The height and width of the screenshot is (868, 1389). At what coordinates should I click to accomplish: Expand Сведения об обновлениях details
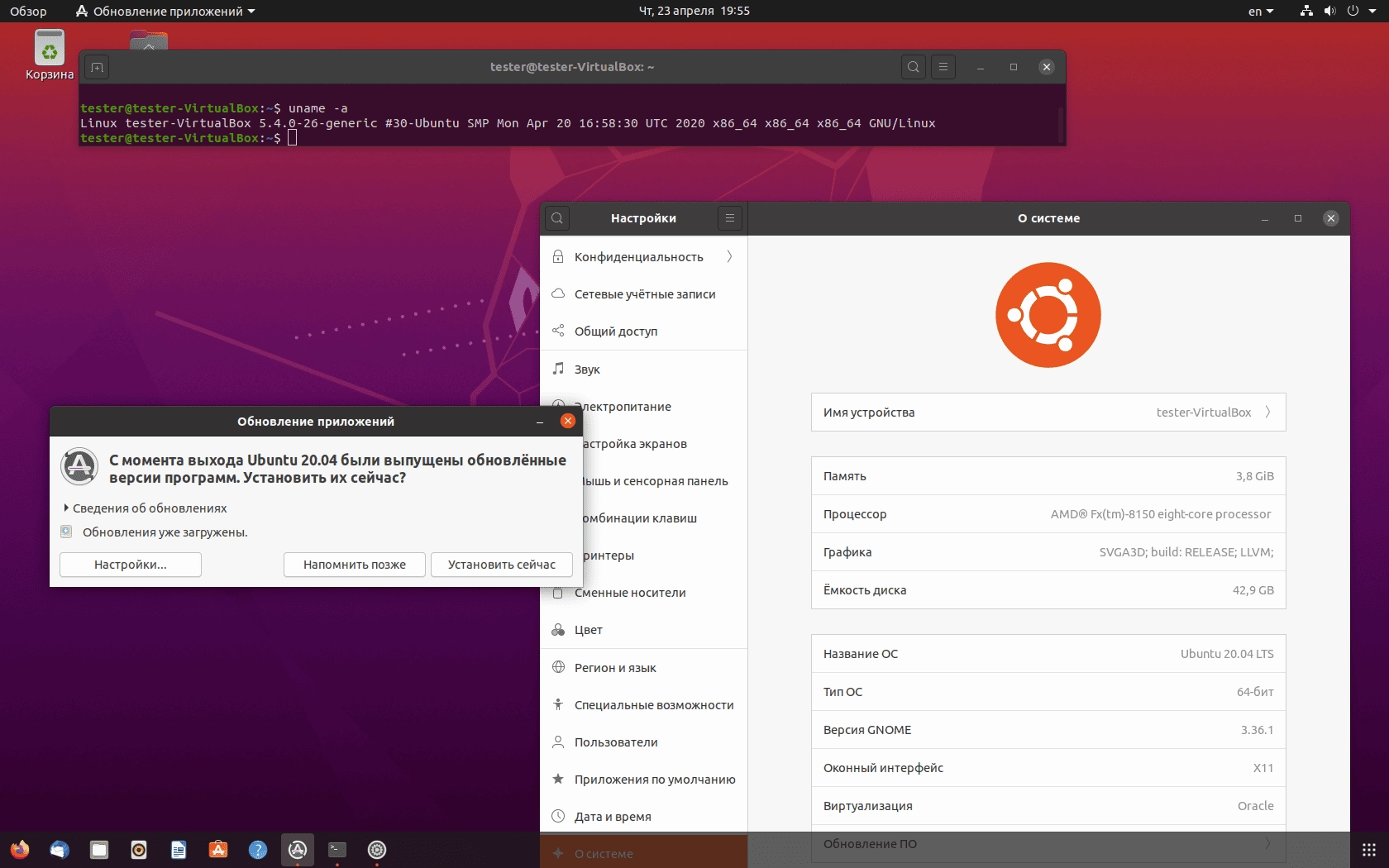point(146,508)
